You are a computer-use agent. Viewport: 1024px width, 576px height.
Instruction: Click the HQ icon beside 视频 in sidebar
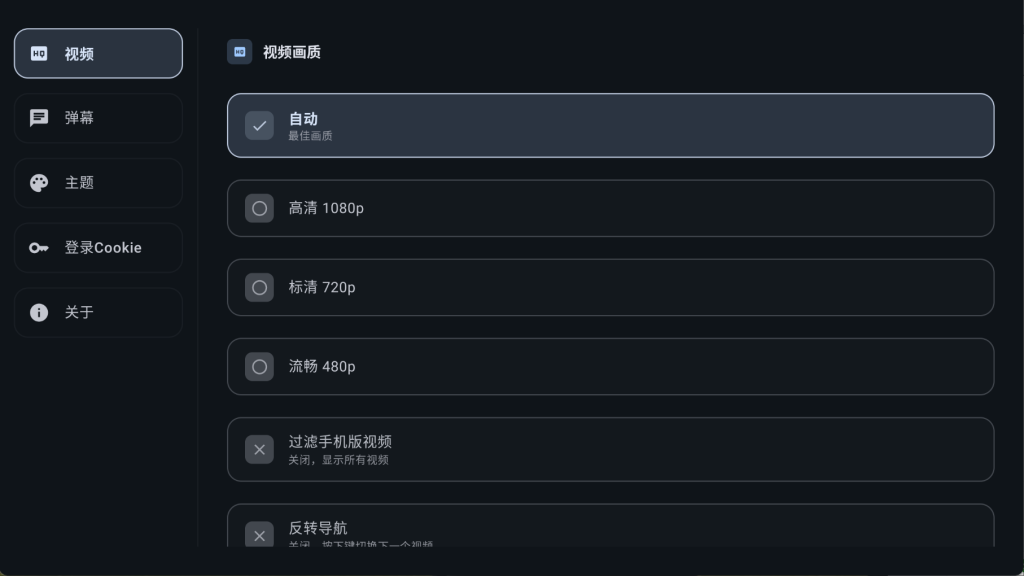tap(39, 54)
